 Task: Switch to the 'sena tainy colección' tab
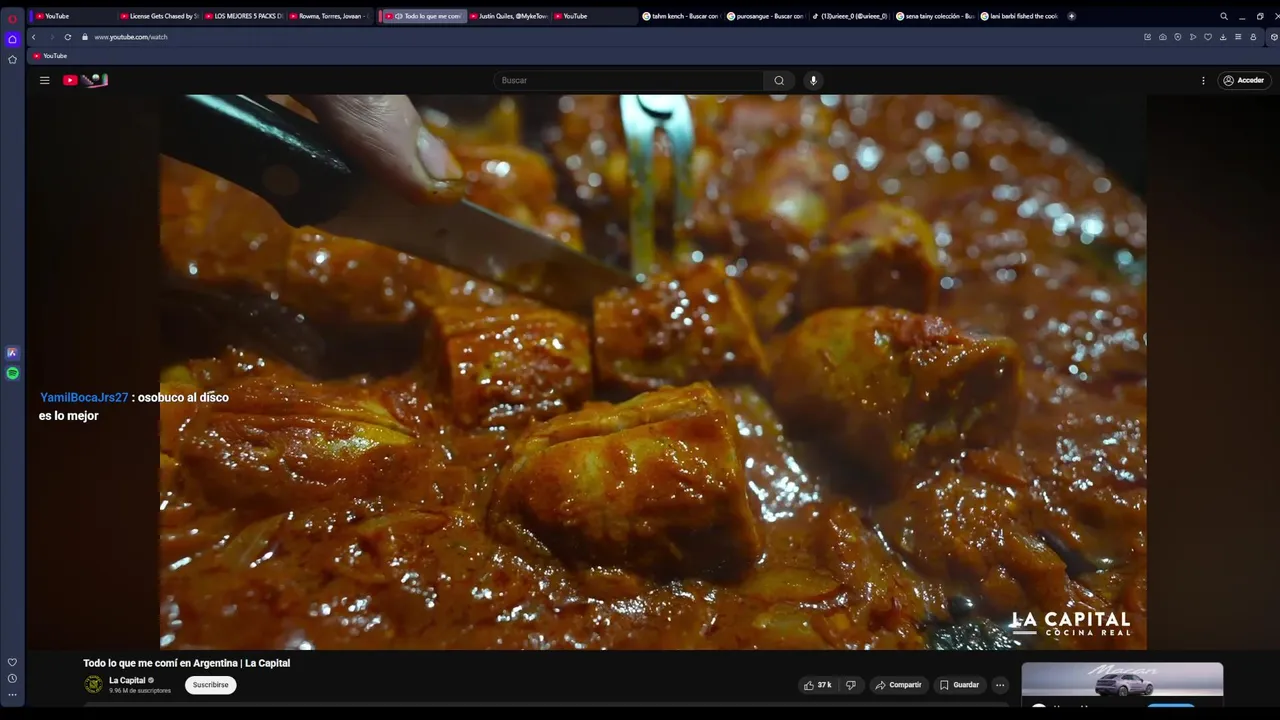click(x=935, y=16)
